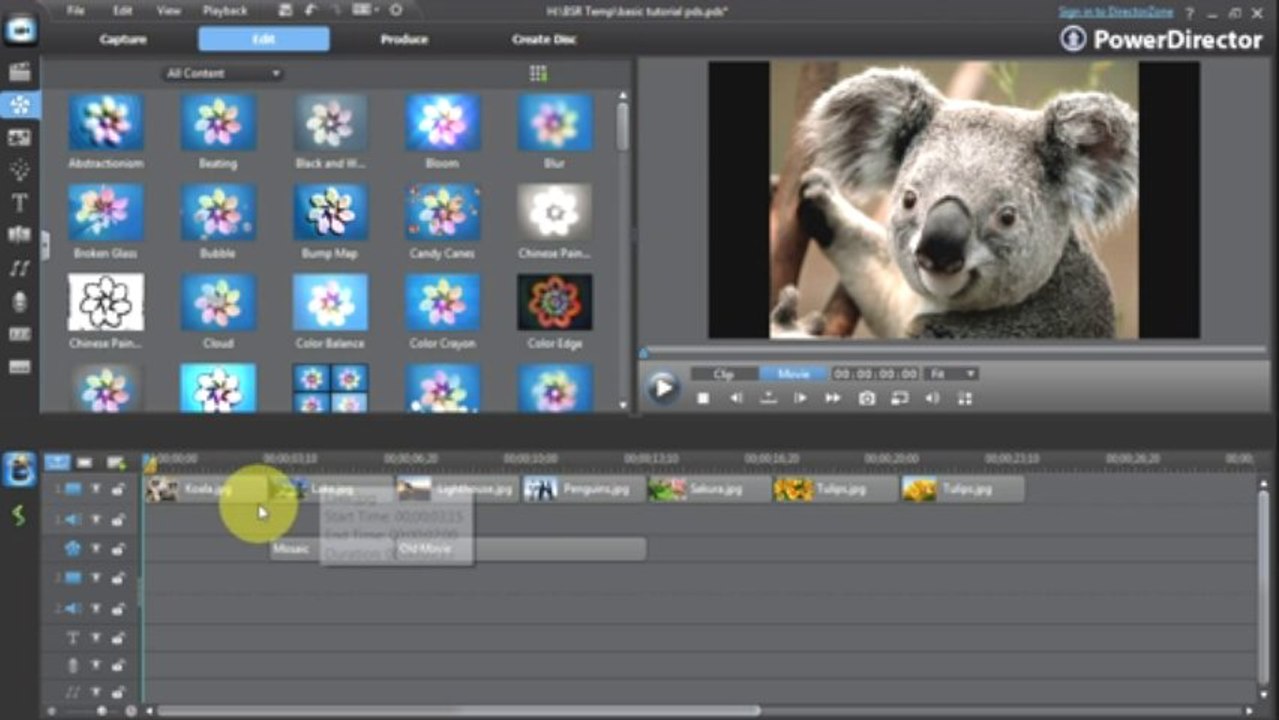Lock video track 1 with the padlock
The width and height of the screenshot is (1279, 720).
click(117, 489)
